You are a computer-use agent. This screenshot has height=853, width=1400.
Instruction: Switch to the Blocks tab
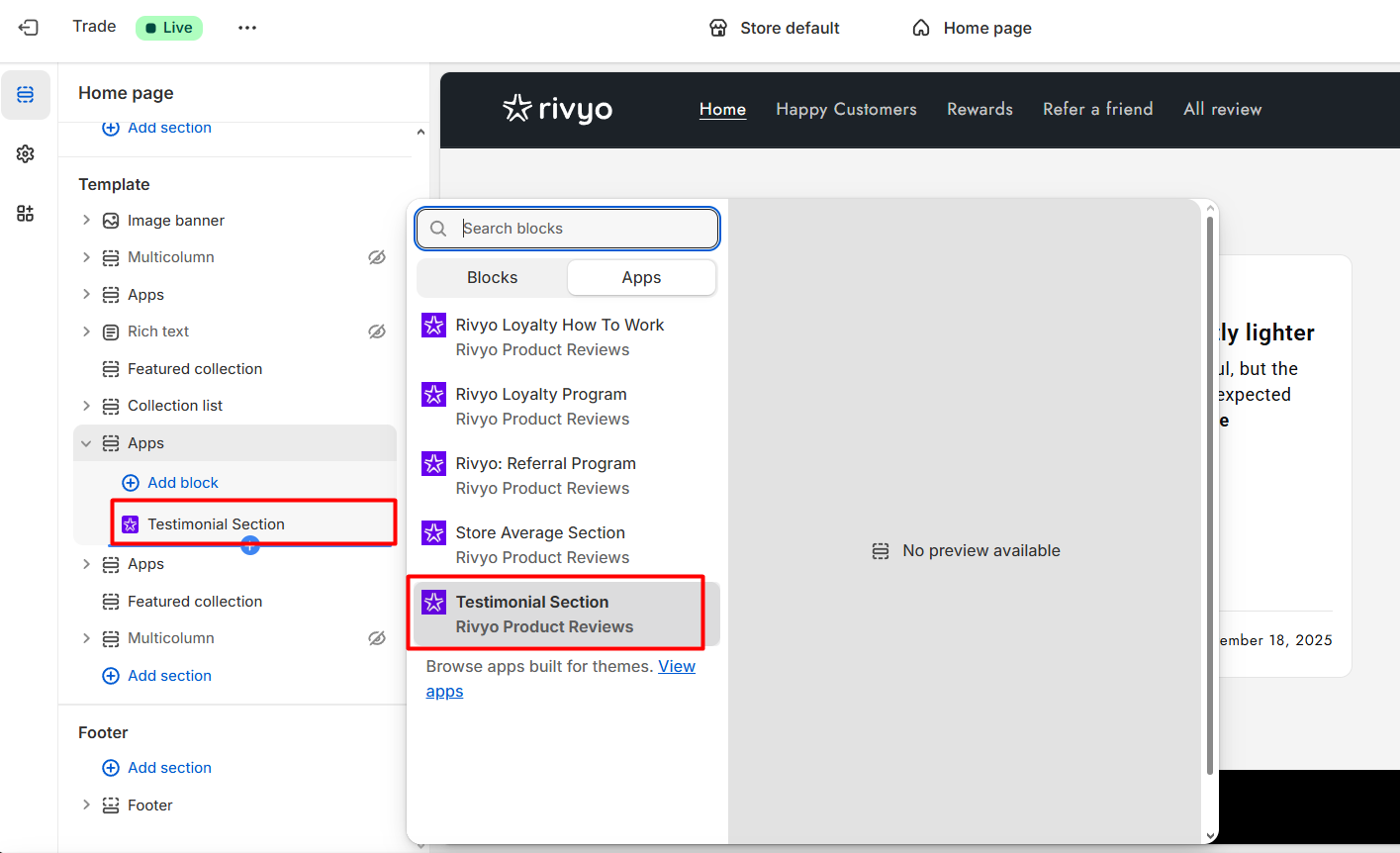pos(493,278)
